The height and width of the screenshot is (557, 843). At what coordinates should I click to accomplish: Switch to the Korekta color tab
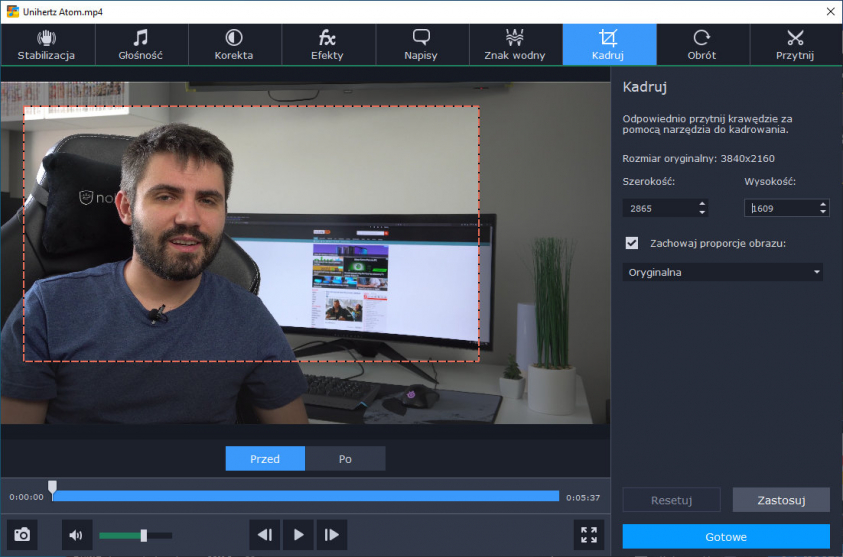234,45
